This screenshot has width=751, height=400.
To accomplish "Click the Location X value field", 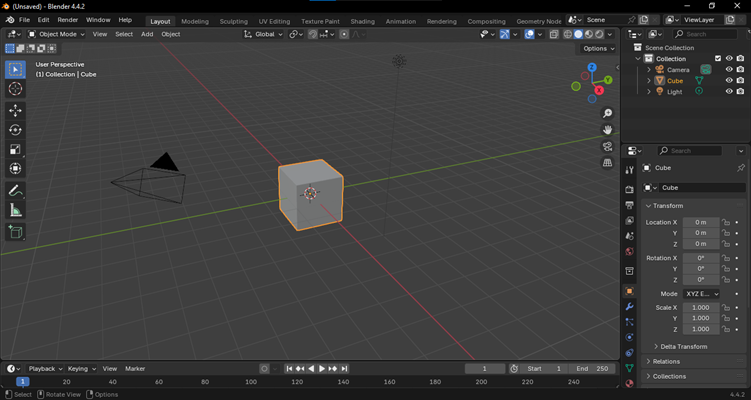I will pyautogui.click(x=700, y=222).
